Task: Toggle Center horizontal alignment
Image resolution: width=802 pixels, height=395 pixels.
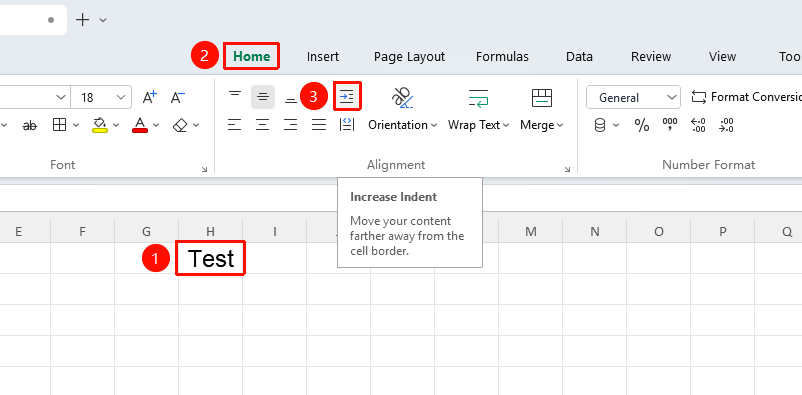Action: [263, 124]
